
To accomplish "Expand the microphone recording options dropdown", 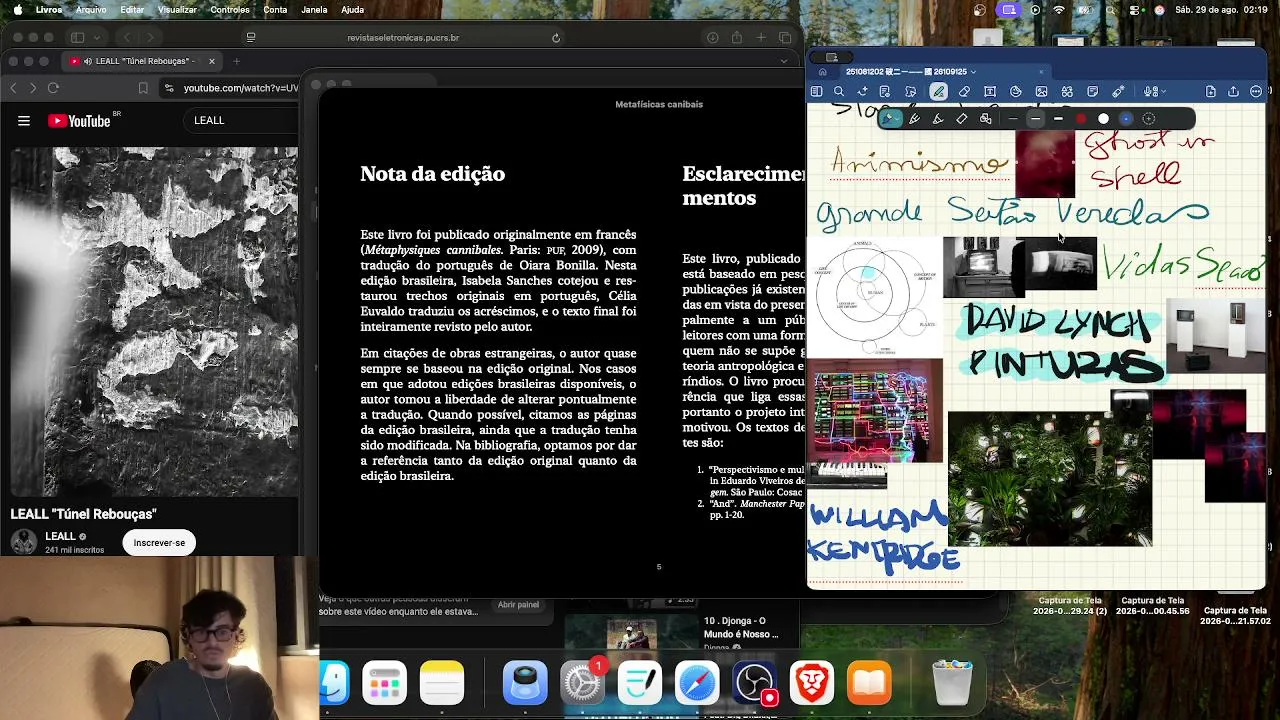I will point(1162,92).
